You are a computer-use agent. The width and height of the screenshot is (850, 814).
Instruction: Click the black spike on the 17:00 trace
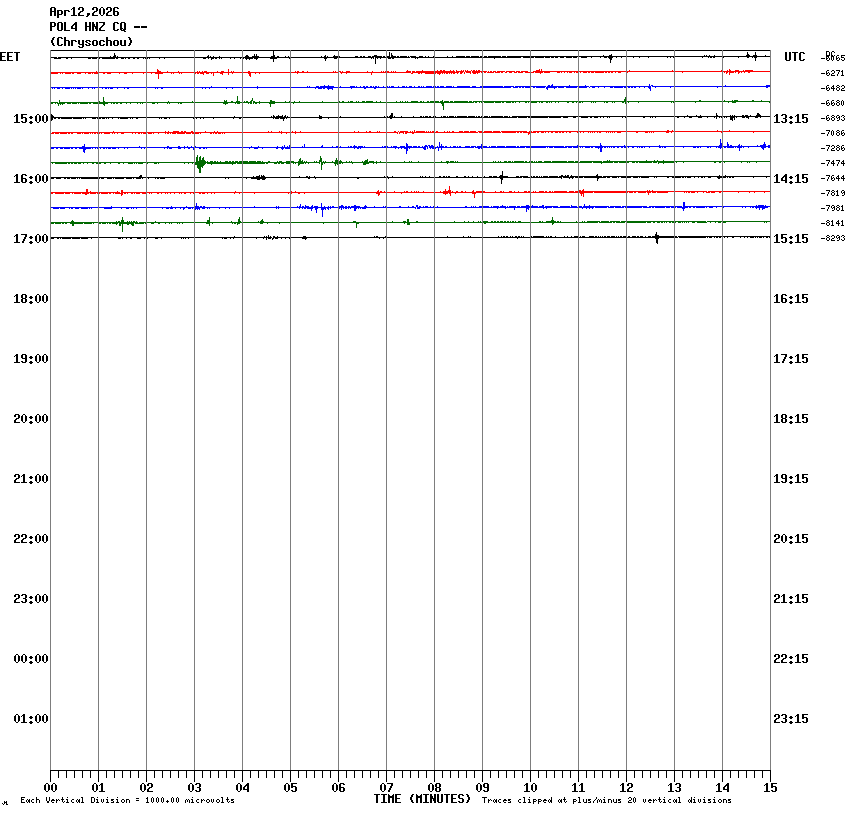[x=656, y=237]
